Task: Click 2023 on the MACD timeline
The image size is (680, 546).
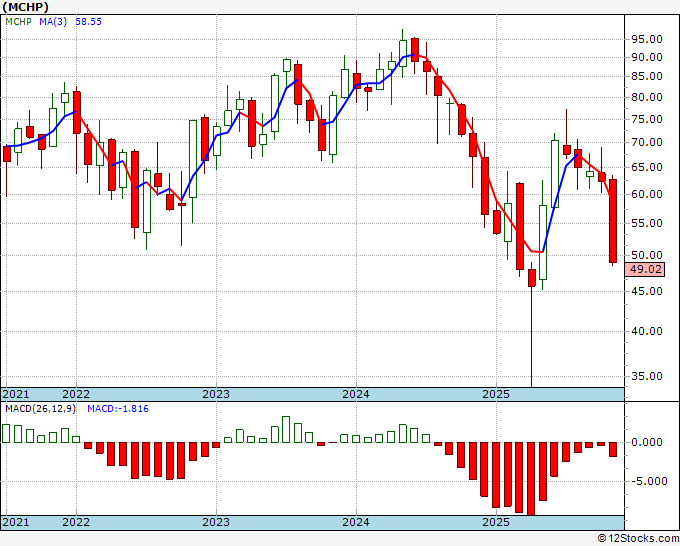Action: pos(216,522)
